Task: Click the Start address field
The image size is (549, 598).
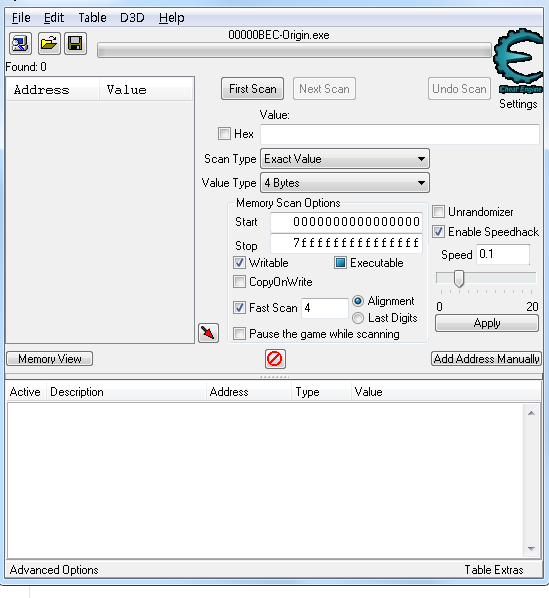Action: 346,222
